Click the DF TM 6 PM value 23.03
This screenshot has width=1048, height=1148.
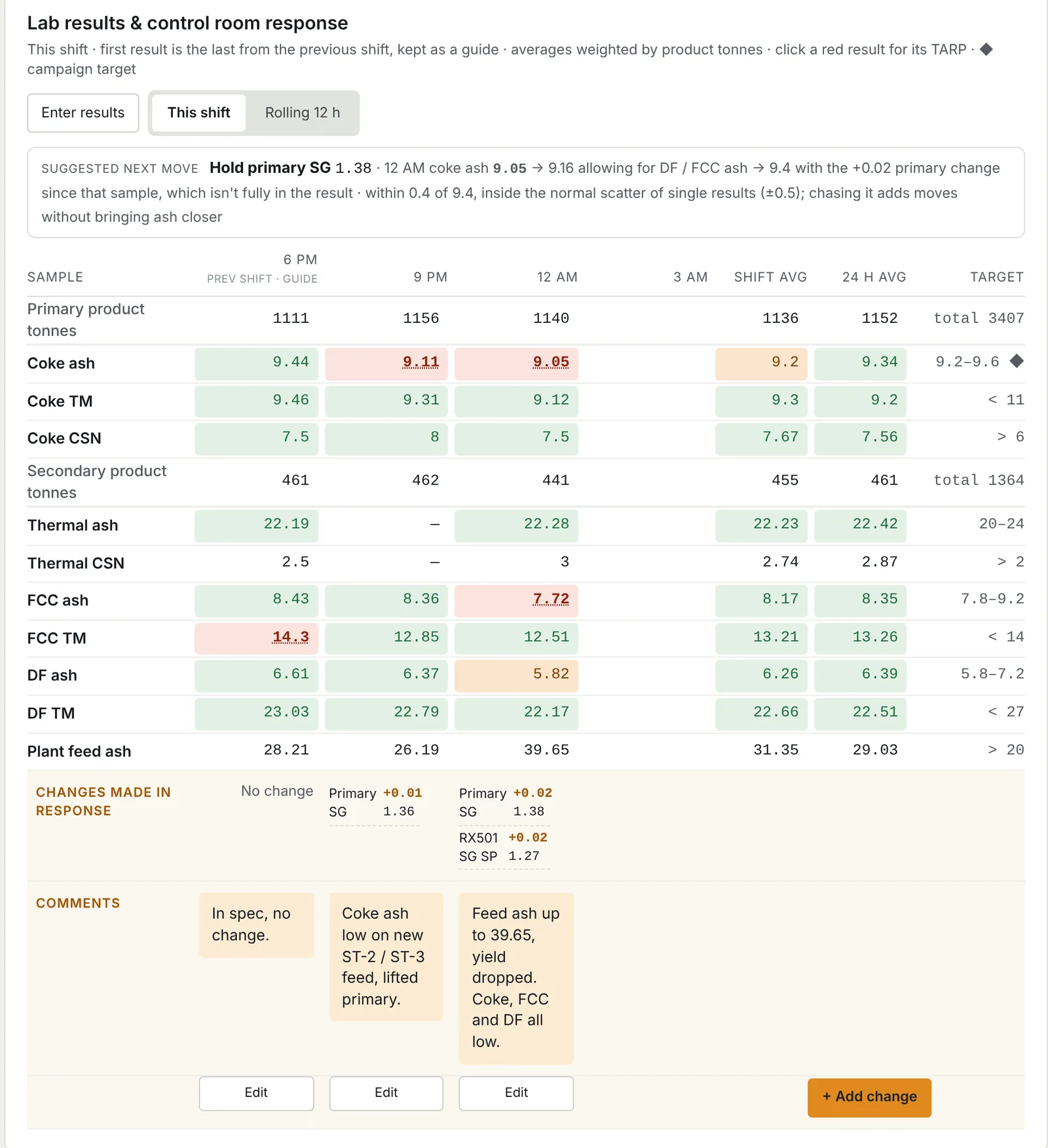256,713
